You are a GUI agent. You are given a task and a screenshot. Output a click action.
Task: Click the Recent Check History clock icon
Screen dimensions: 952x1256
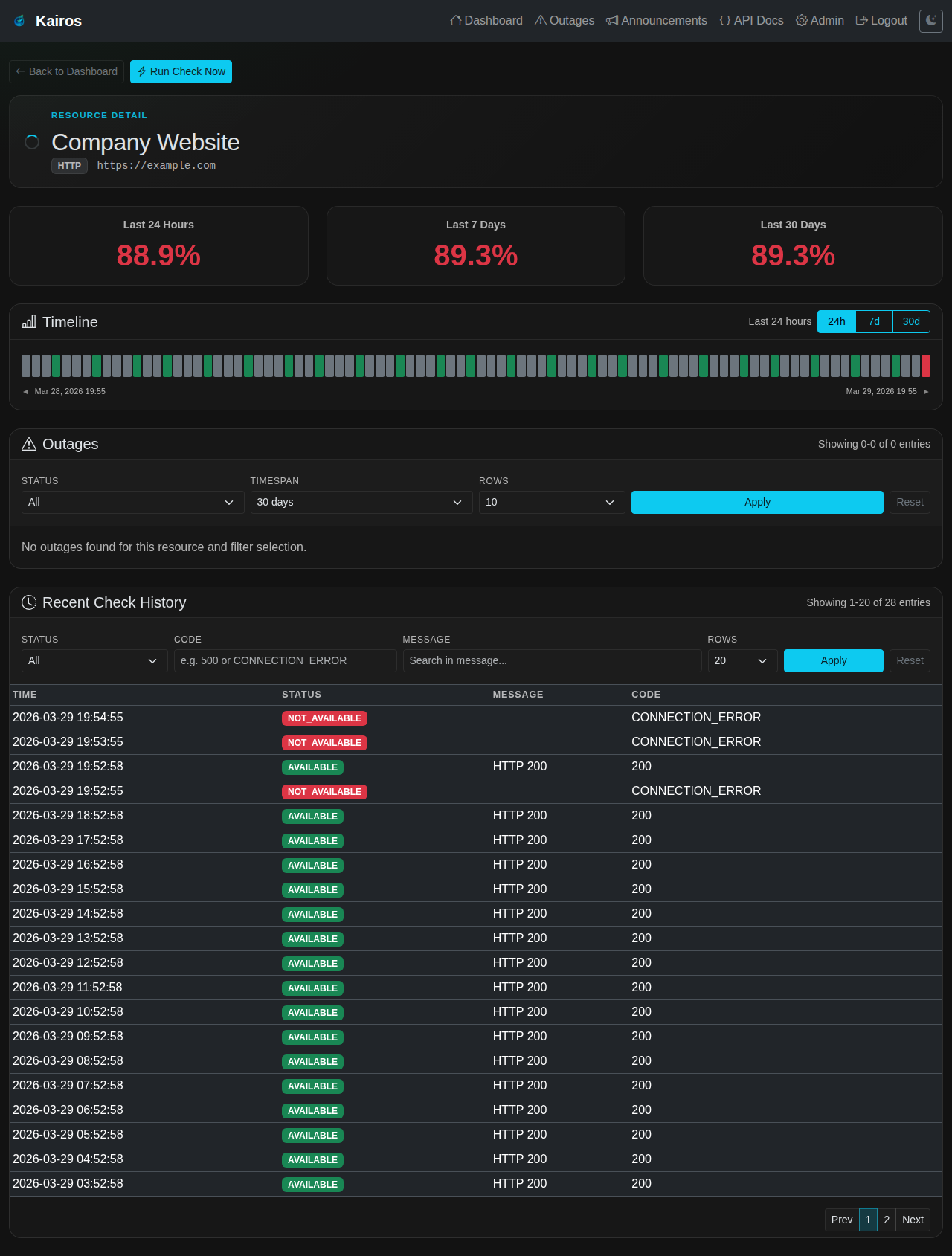pyautogui.click(x=29, y=602)
